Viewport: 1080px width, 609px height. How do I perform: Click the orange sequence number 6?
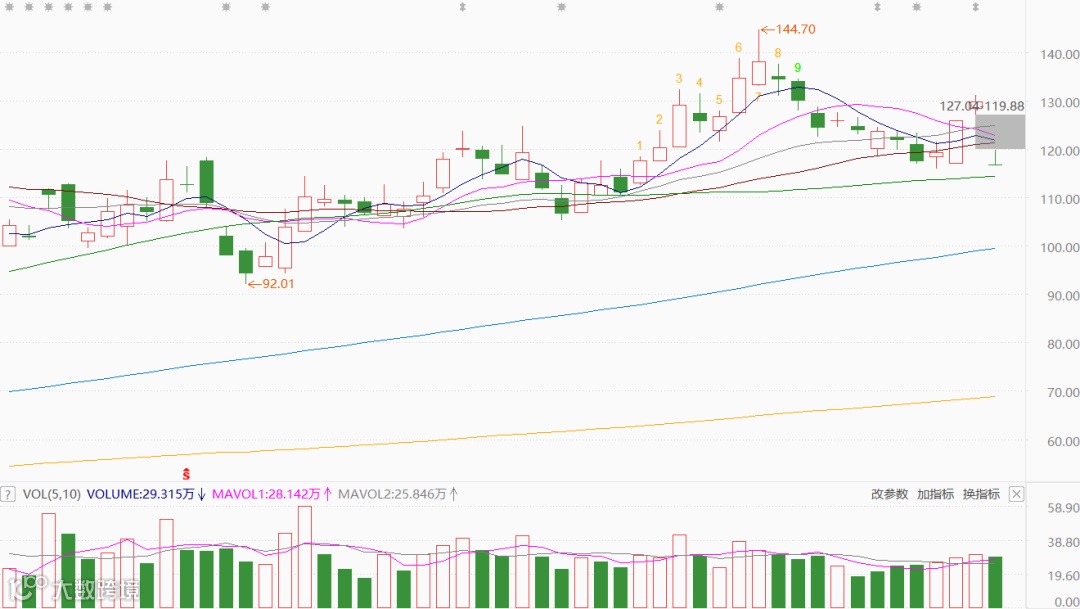[x=738, y=48]
